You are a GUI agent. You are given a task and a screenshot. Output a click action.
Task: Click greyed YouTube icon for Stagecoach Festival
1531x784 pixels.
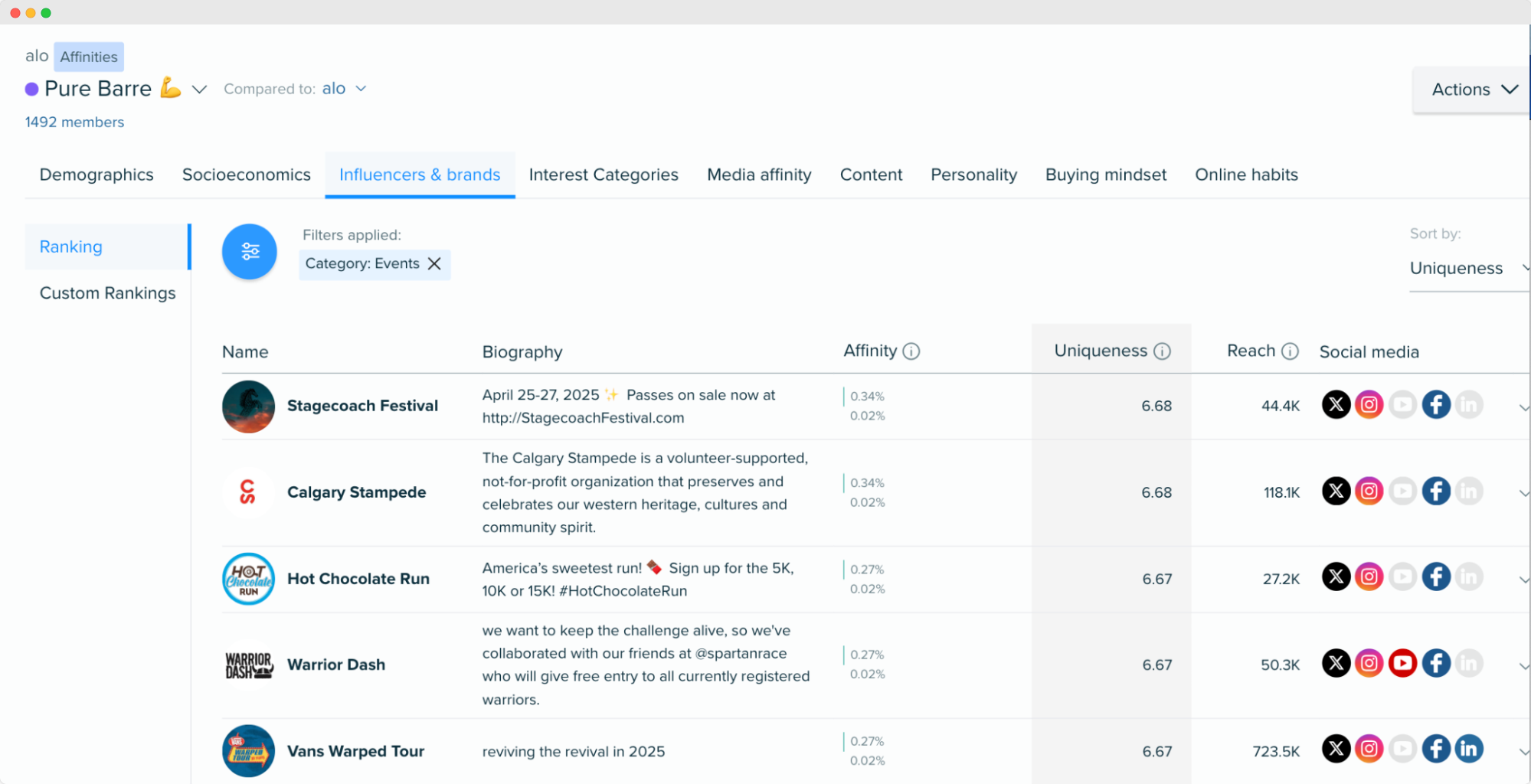1402,404
